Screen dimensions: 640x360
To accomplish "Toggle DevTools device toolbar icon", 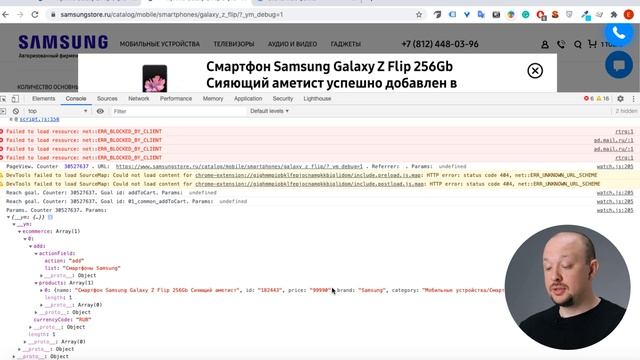I will [15, 99].
